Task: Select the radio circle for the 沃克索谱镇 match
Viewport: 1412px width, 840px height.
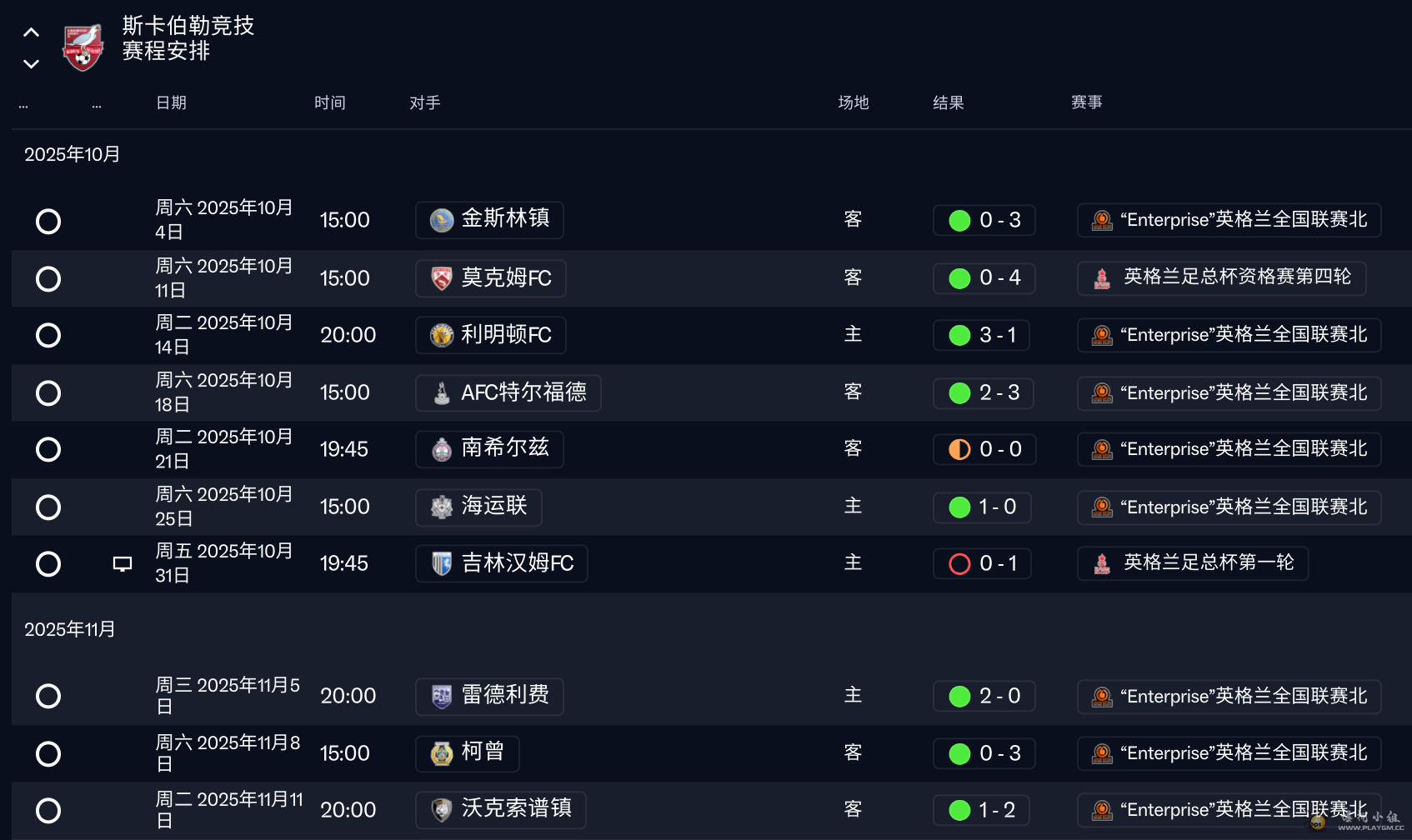Action: [x=48, y=811]
